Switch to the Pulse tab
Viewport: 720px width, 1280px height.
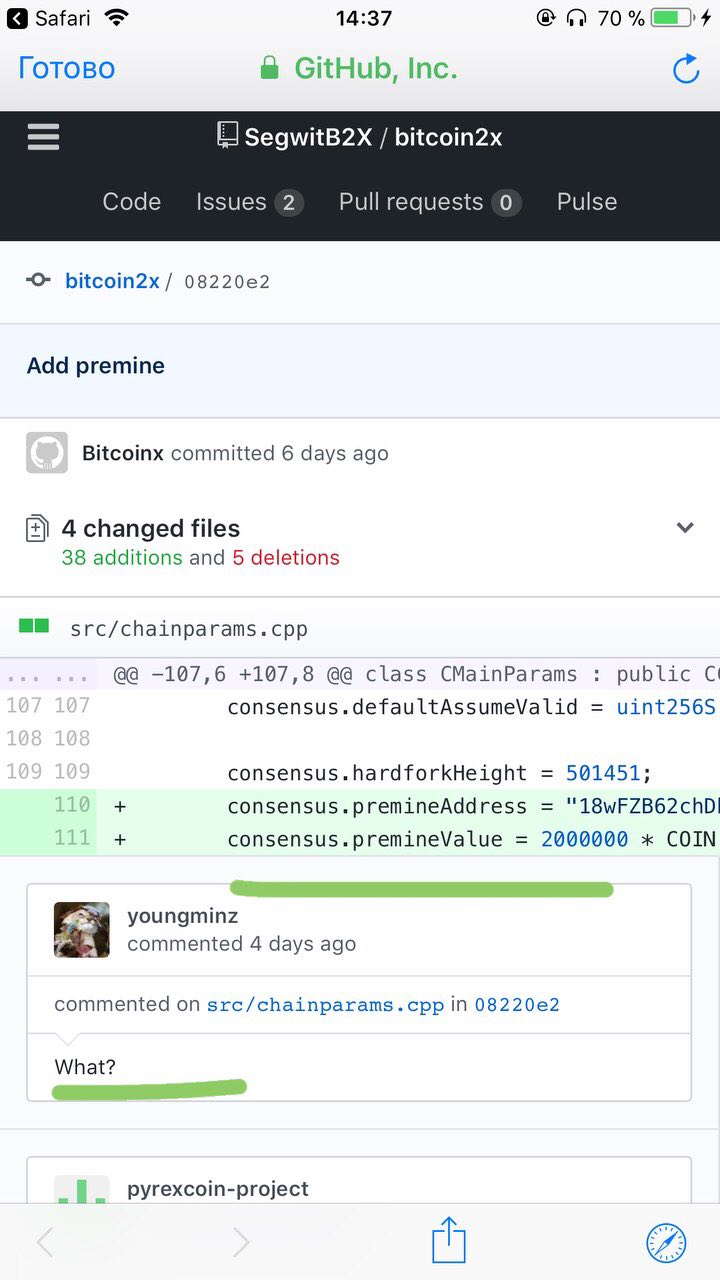586,202
